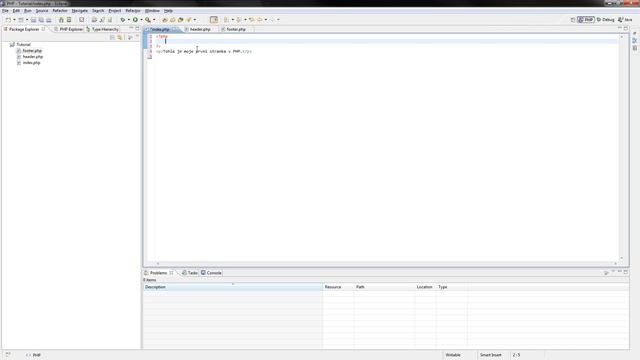Click the paragraph code line in editor
Screen dimensions: 640x360
tap(204, 51)
